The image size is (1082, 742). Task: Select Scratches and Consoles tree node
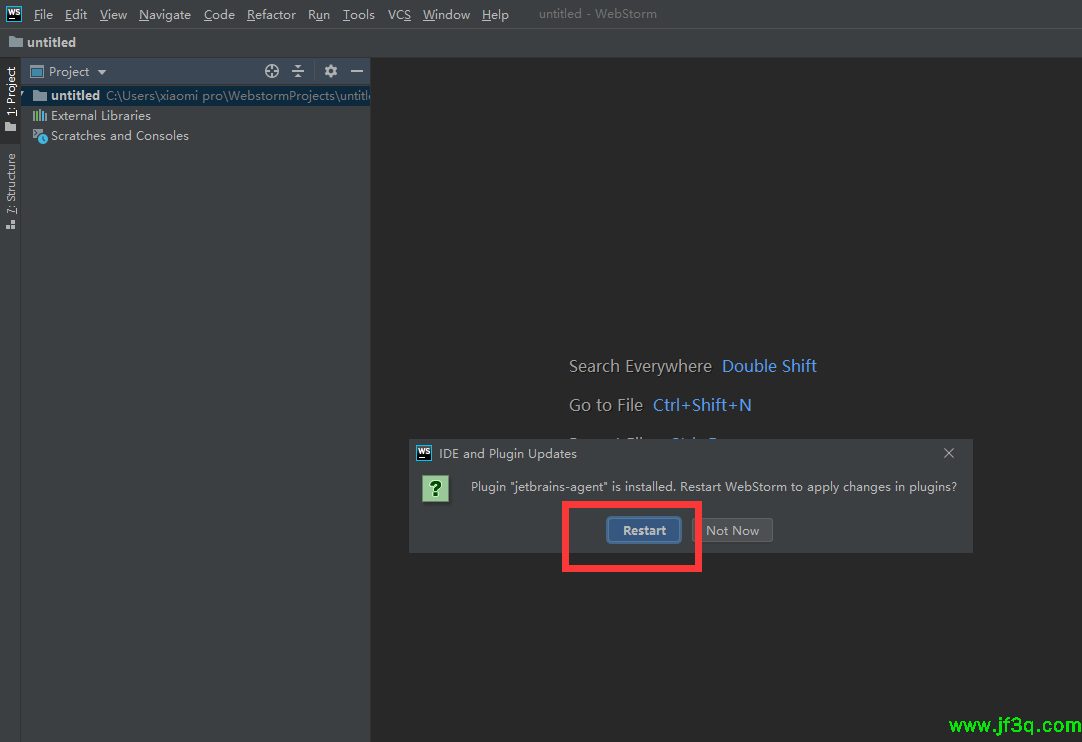click(x=119, y=136)
